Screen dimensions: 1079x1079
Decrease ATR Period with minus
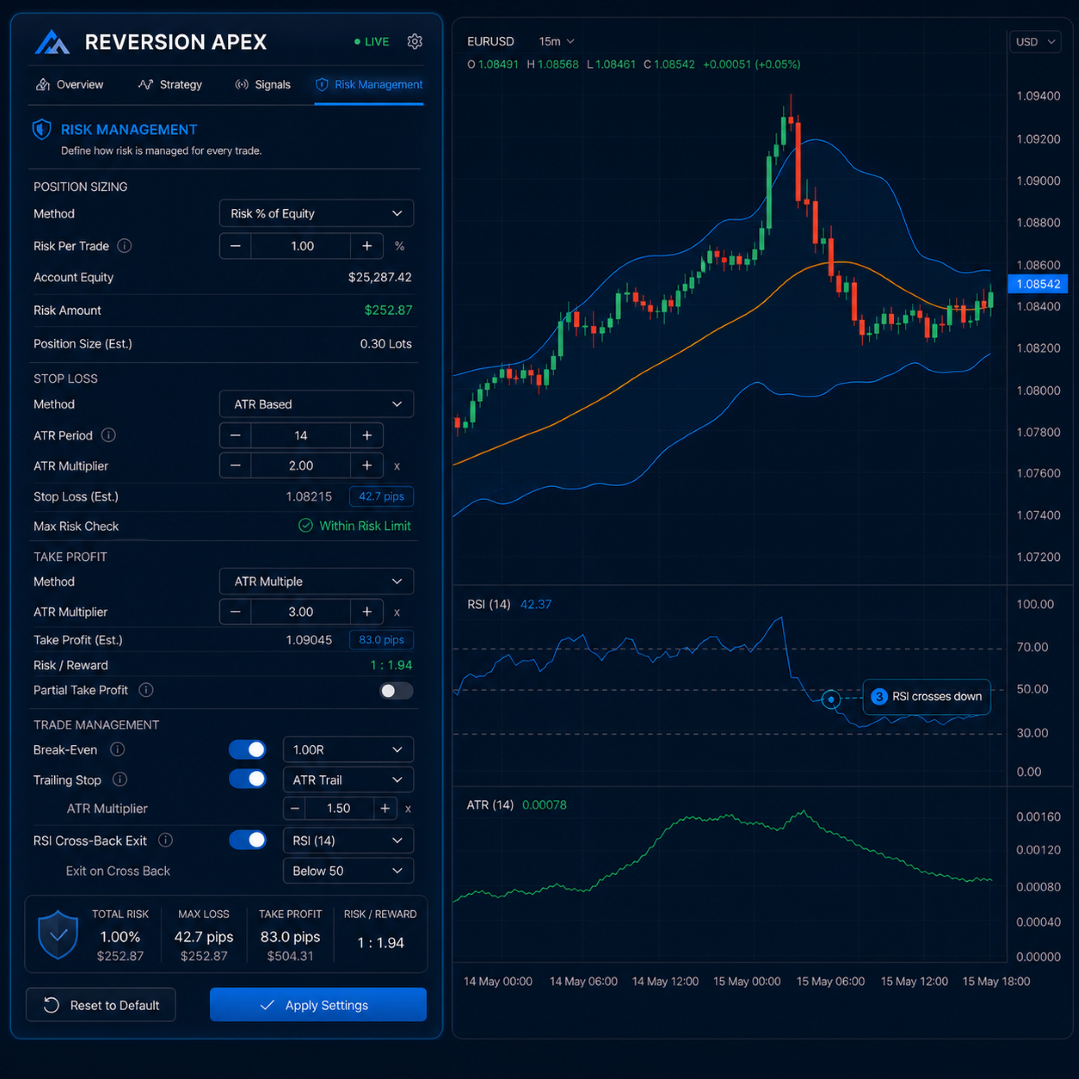tap(235, 436)
